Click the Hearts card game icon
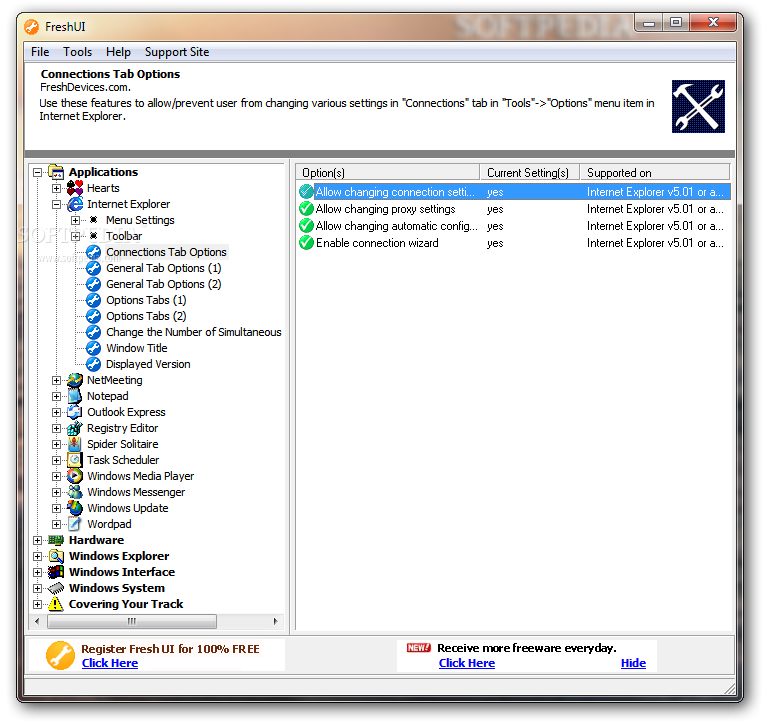 [75, 188]
